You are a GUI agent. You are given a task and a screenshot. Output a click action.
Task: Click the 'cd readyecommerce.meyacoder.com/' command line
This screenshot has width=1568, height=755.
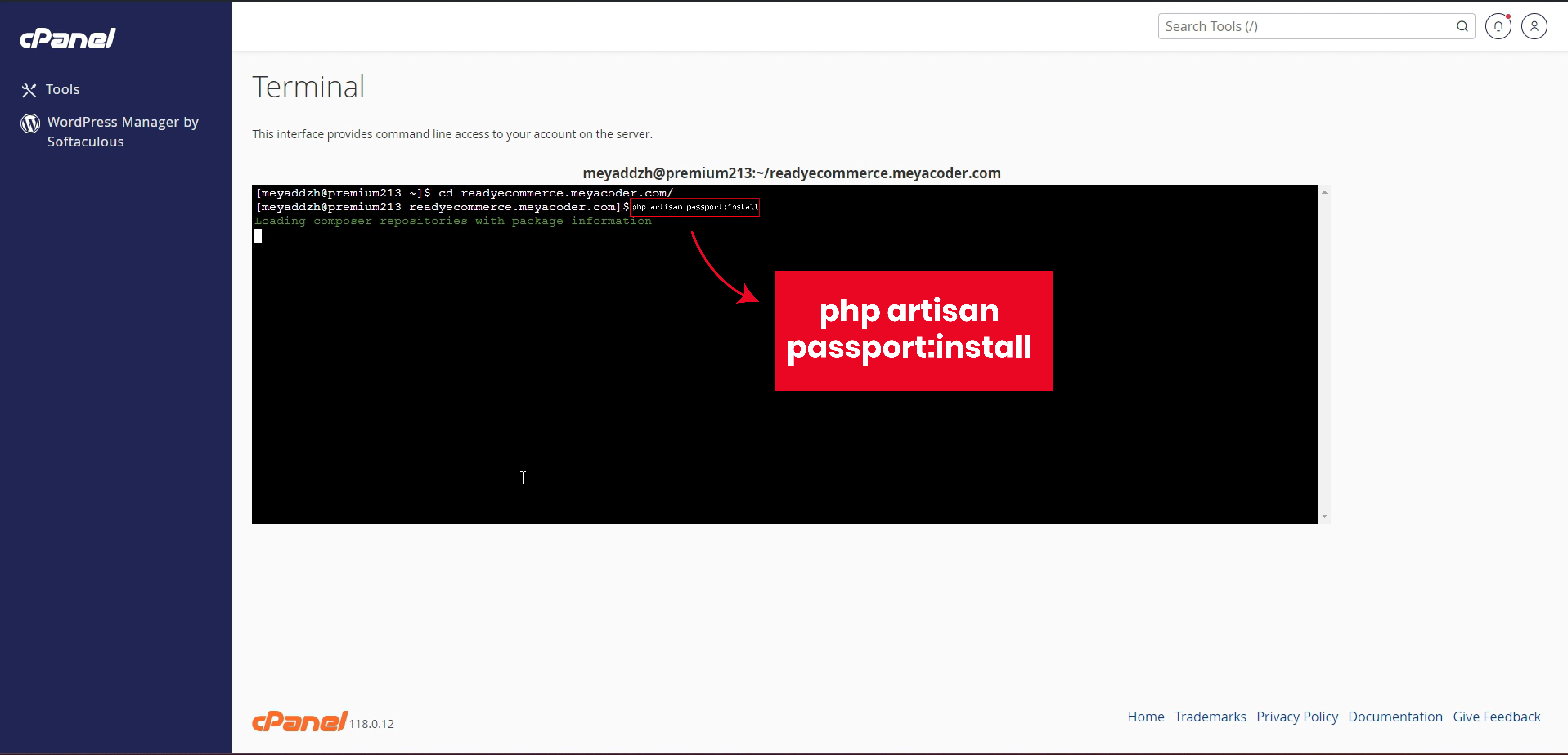pyautogui.click(x=464, y=193)
